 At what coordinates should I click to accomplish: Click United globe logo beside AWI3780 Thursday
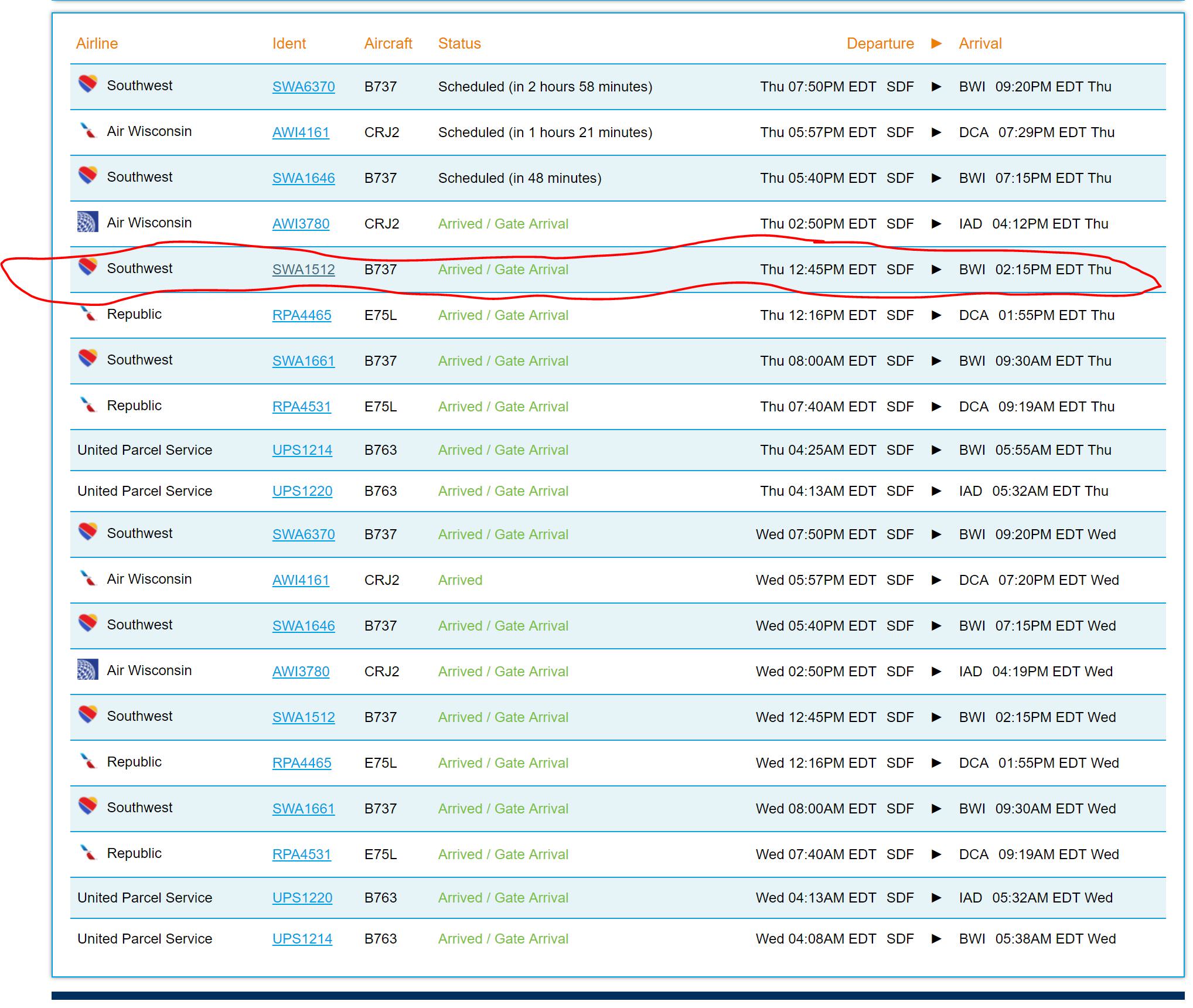(x=88, y=222)
